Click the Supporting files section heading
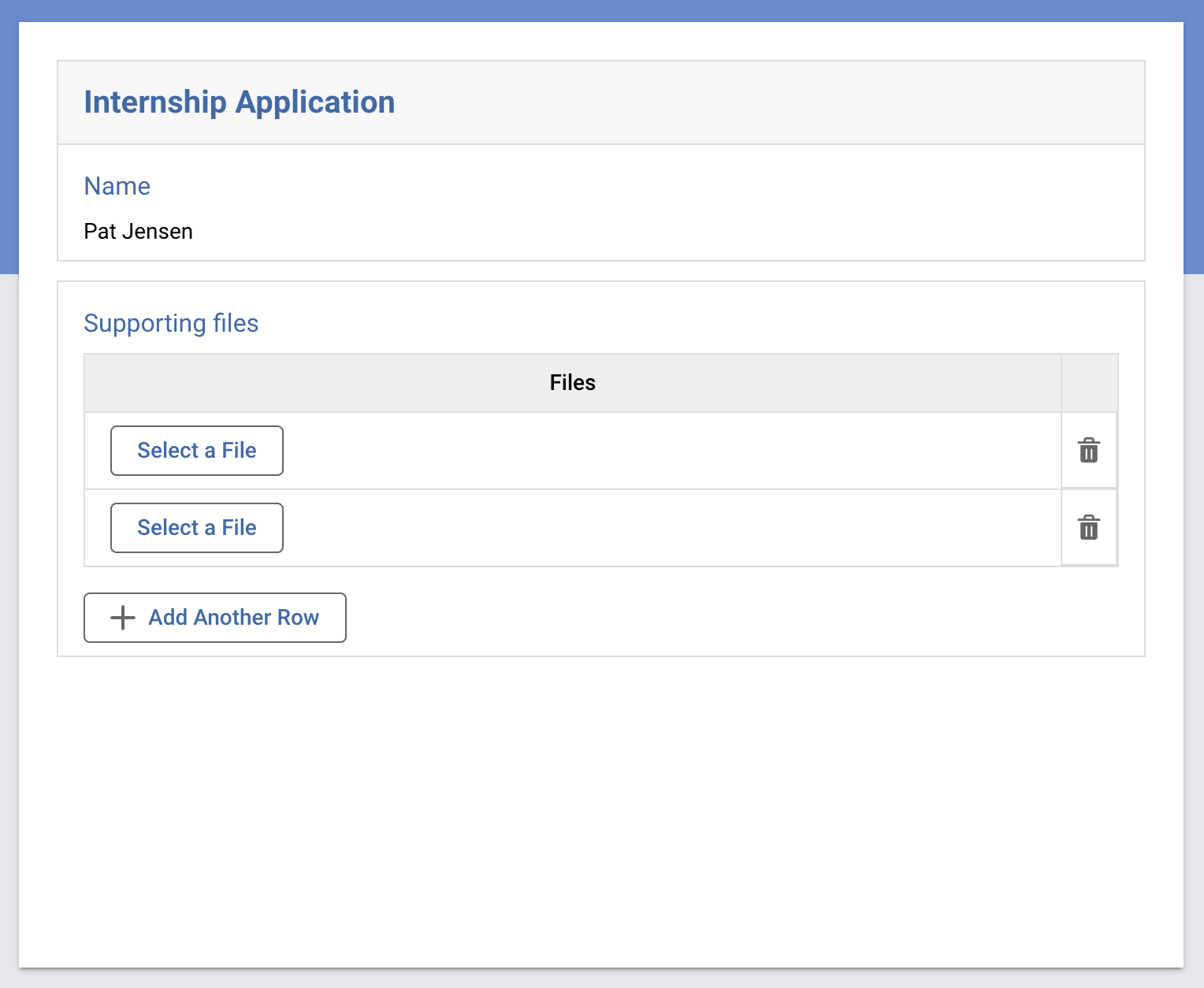The width and height of the screenshot is (1204, 988). (171, 323)
